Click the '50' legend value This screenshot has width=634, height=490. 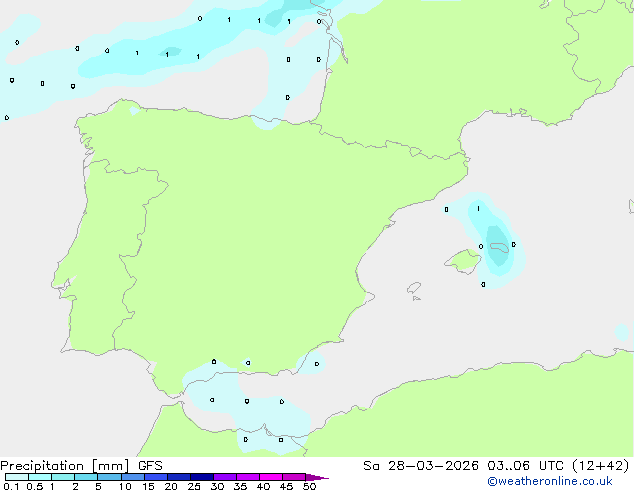pos(309,486)
